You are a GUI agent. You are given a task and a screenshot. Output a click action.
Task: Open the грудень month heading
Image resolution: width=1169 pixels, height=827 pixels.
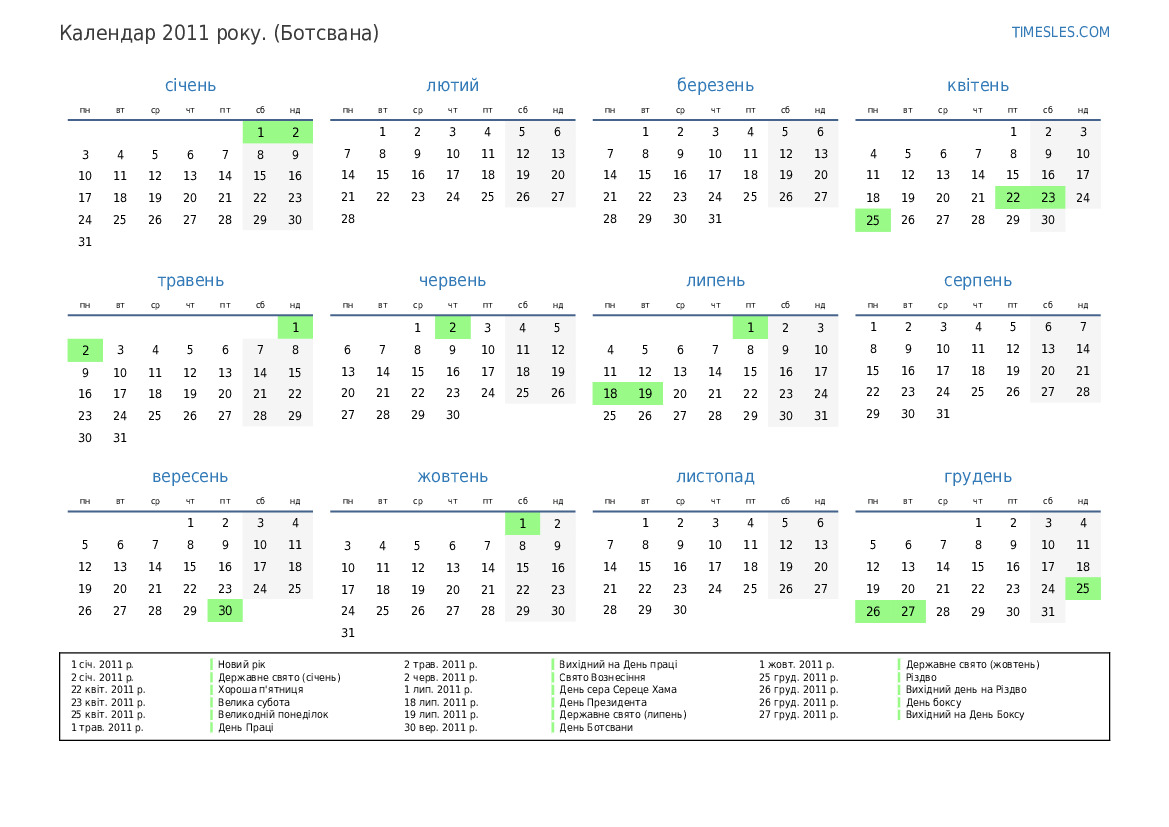tap(977, 477)
